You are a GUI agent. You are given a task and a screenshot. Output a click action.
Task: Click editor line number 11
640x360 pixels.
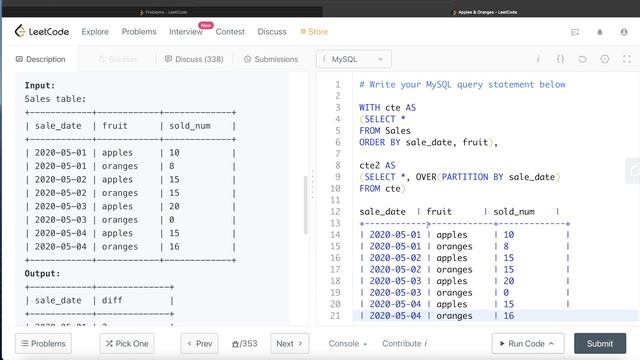coord(335,200)
